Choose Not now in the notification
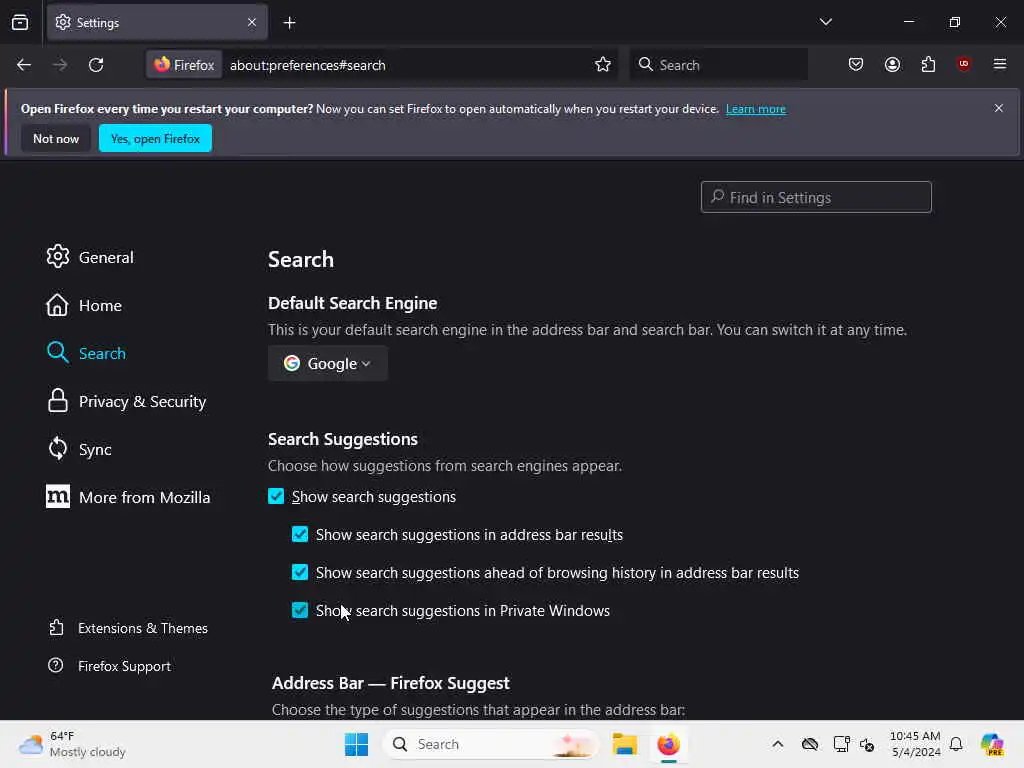Image resolution: width=1024 pixels, height=768 pixels. click(56, 138)
